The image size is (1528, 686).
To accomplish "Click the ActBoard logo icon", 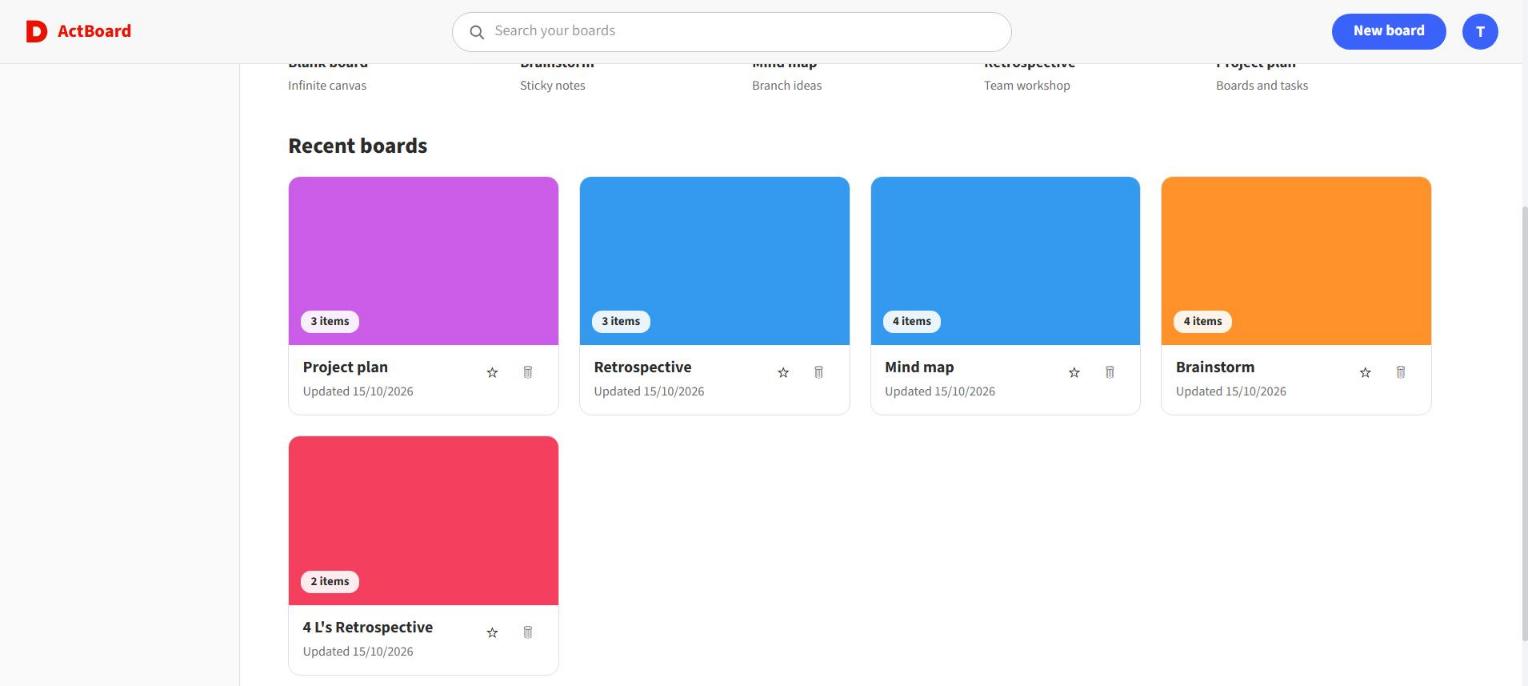I will coord(36,31).
